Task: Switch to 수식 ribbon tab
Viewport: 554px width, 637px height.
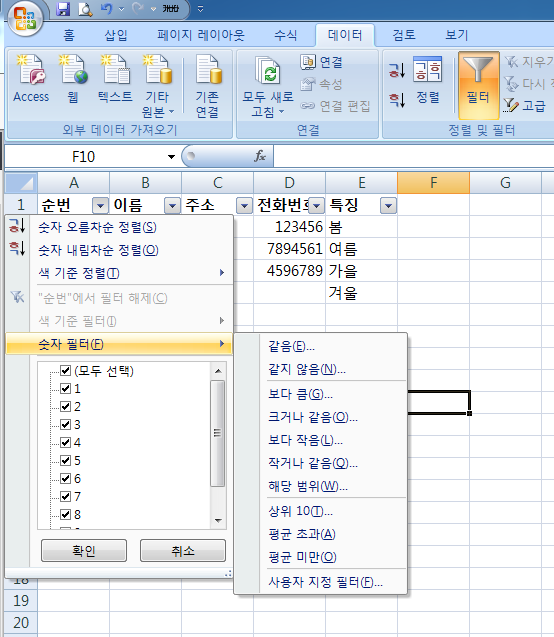Action: [x=286, y=35]
